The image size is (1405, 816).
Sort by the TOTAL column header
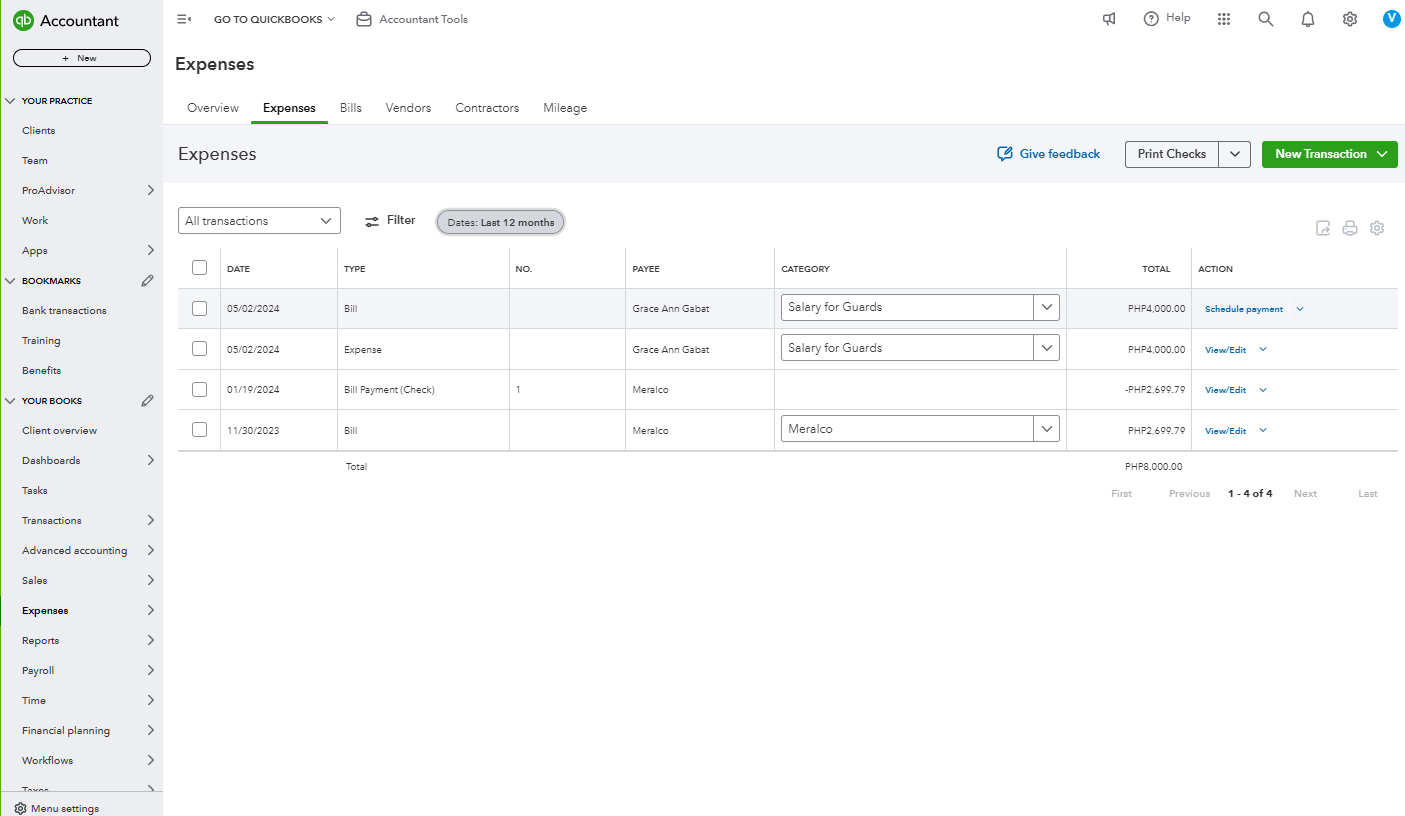[1156, 269]
